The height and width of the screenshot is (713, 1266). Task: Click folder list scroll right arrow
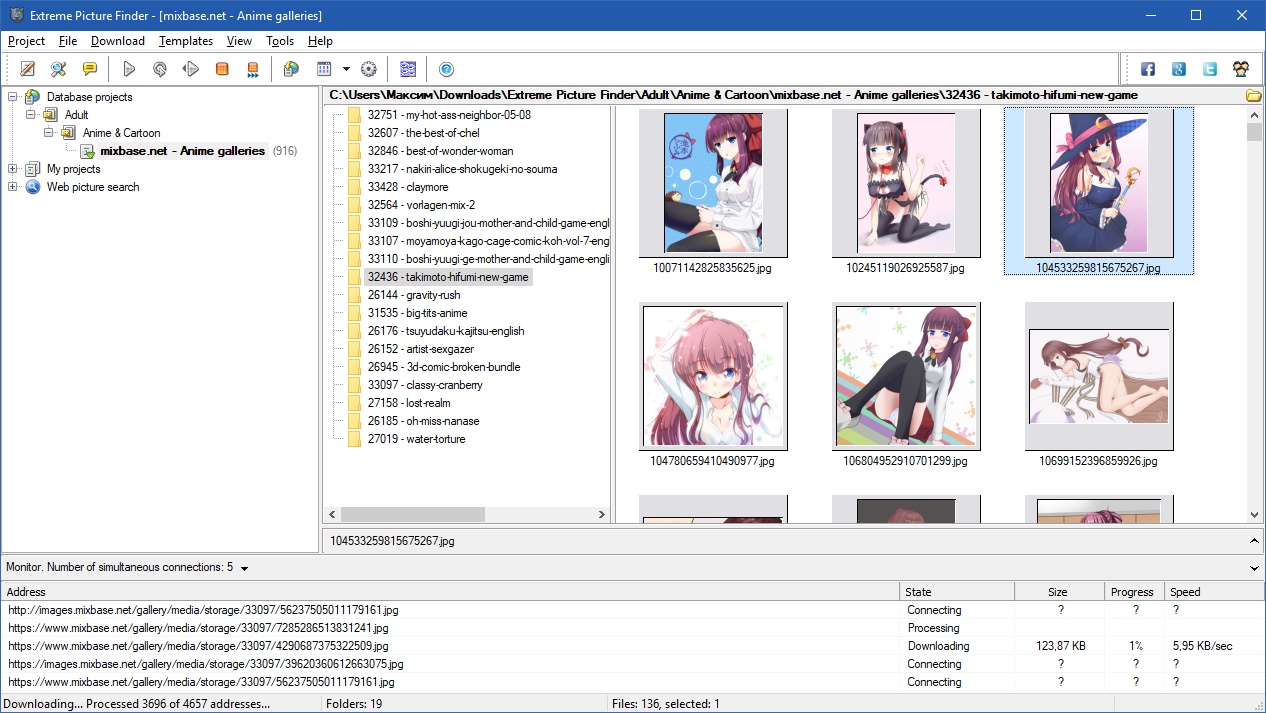pyautogui.click(x=602, y=514)
